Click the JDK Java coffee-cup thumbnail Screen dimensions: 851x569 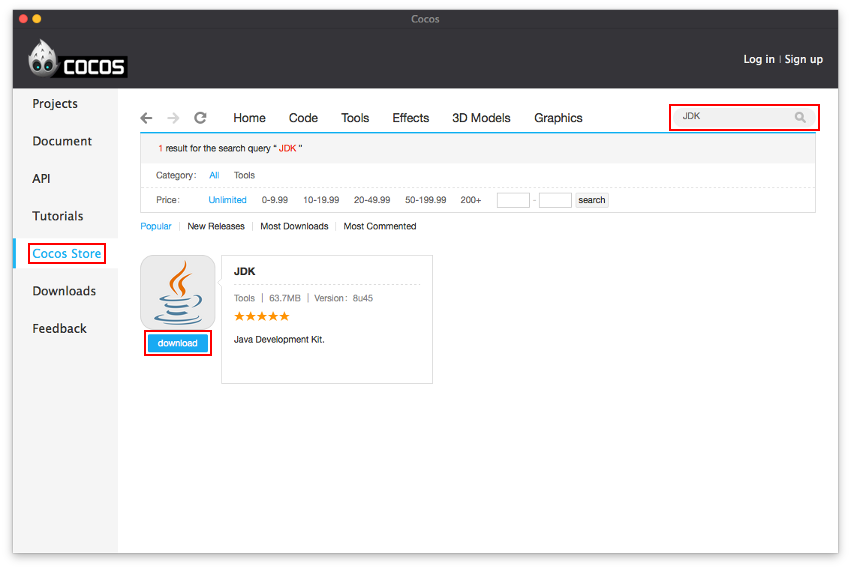tap(178, 292)
